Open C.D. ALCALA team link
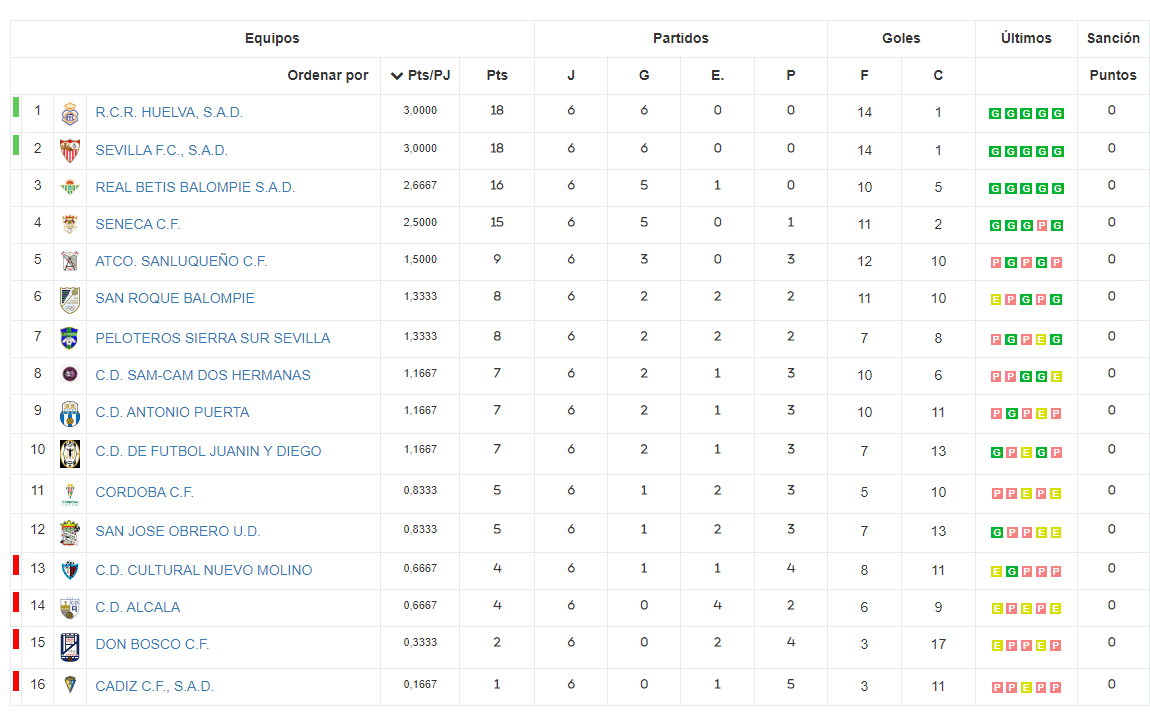This screenshot has width=1150, height=717. pyautogui.click(x=138, y=608)
